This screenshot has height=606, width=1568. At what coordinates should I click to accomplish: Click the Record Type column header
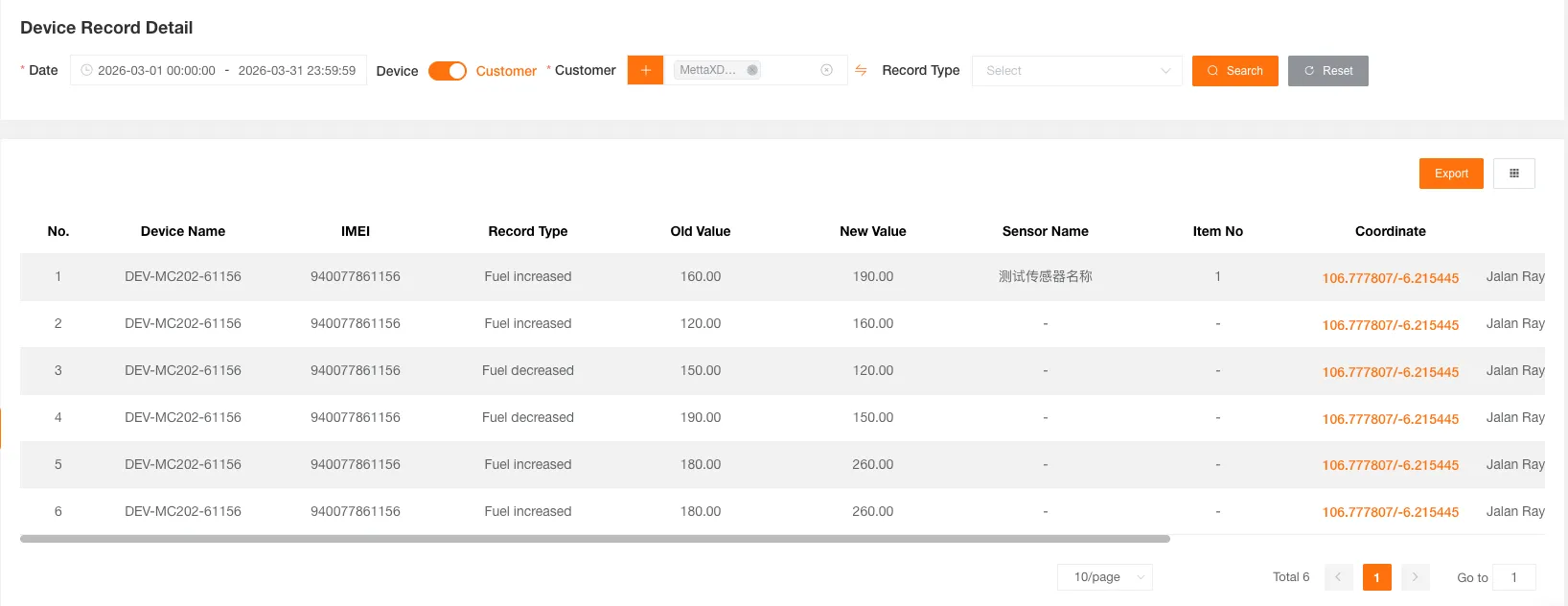tap(528, 231)
